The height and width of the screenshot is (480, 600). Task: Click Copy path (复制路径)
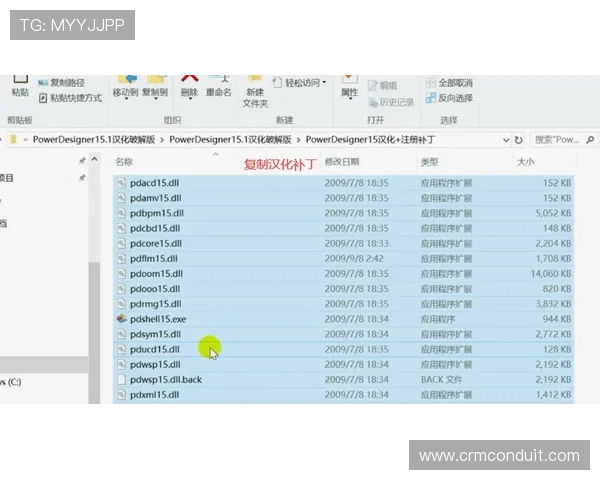(62, 83)
